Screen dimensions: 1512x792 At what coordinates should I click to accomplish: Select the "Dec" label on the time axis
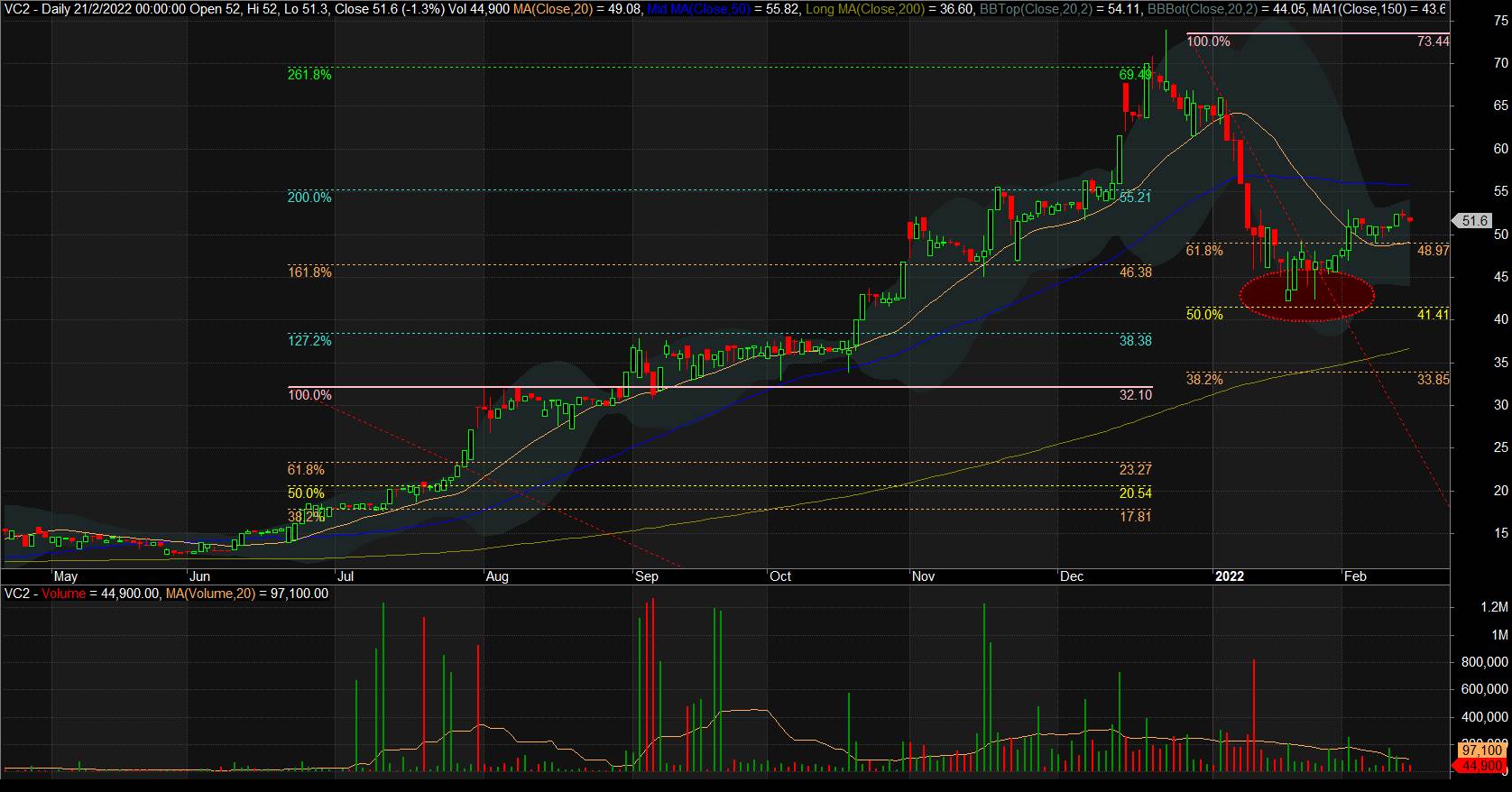tap(1072, 576)
